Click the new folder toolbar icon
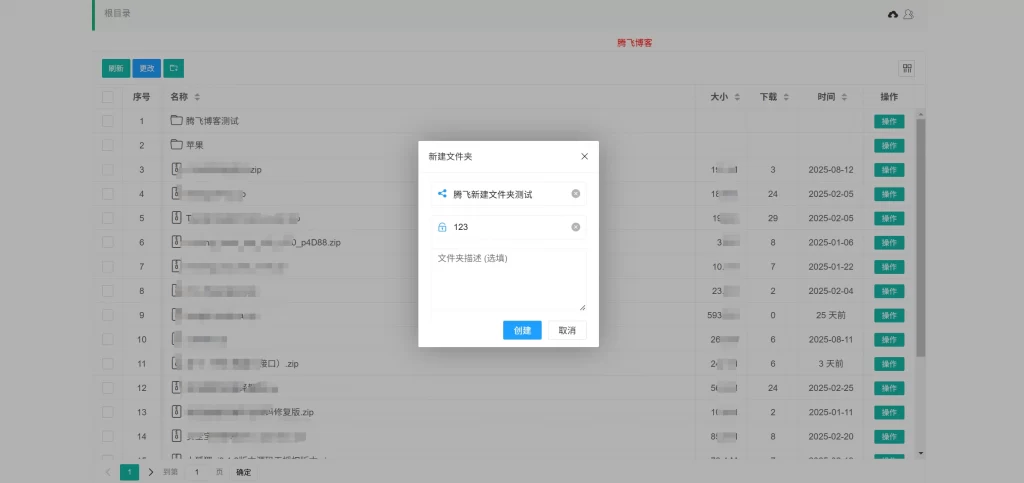 tap(174, 69)
